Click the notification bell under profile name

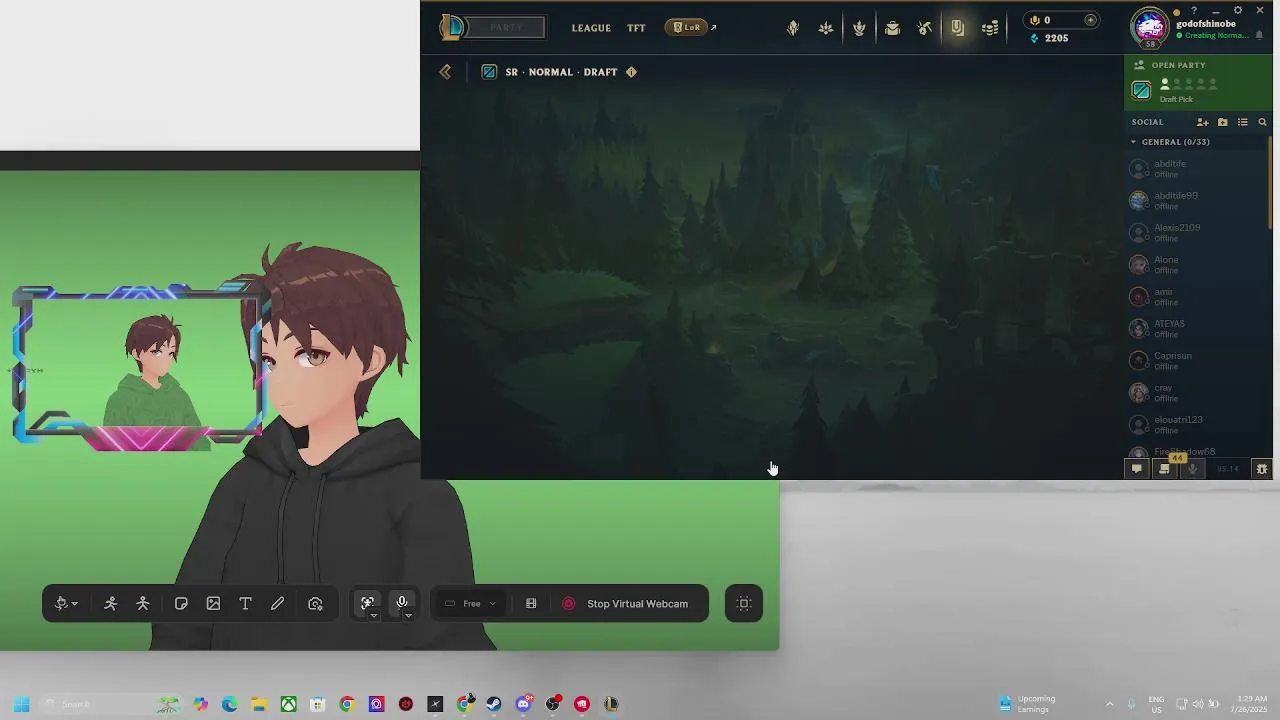click(x=1259, y=35)
